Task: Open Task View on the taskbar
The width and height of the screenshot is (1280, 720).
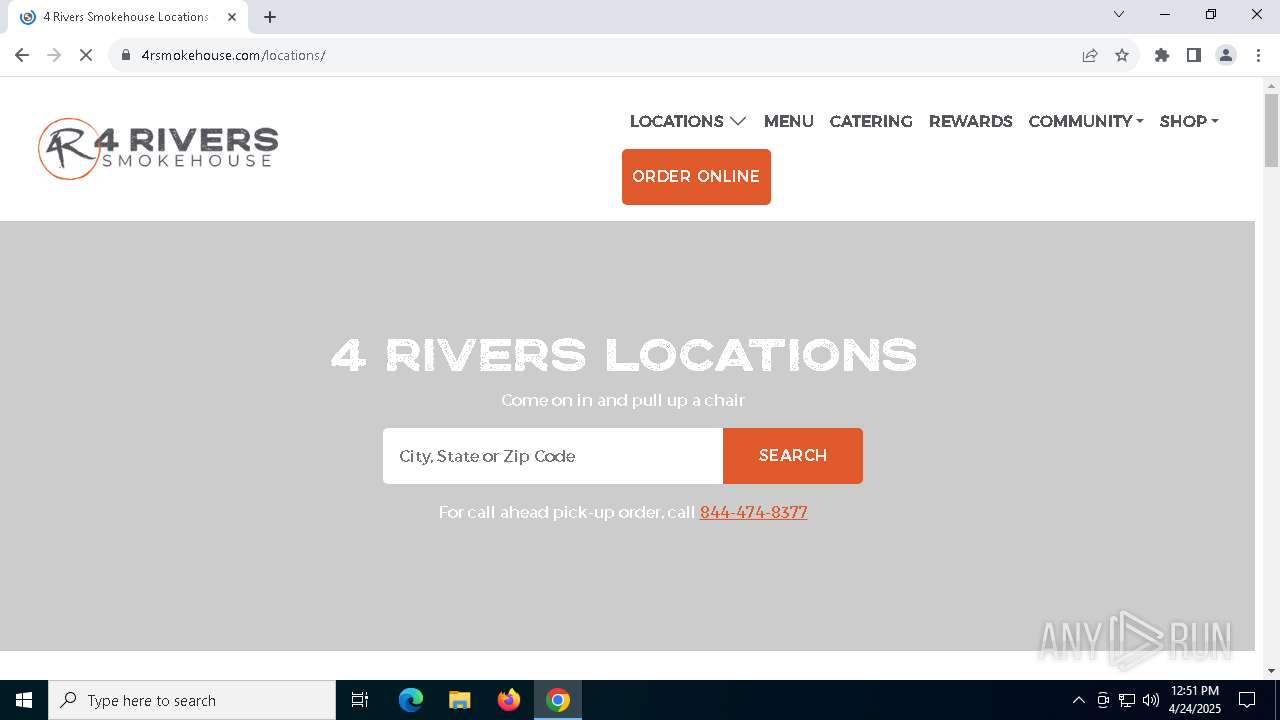Action: pyautogui.click(x=360, y=700)
